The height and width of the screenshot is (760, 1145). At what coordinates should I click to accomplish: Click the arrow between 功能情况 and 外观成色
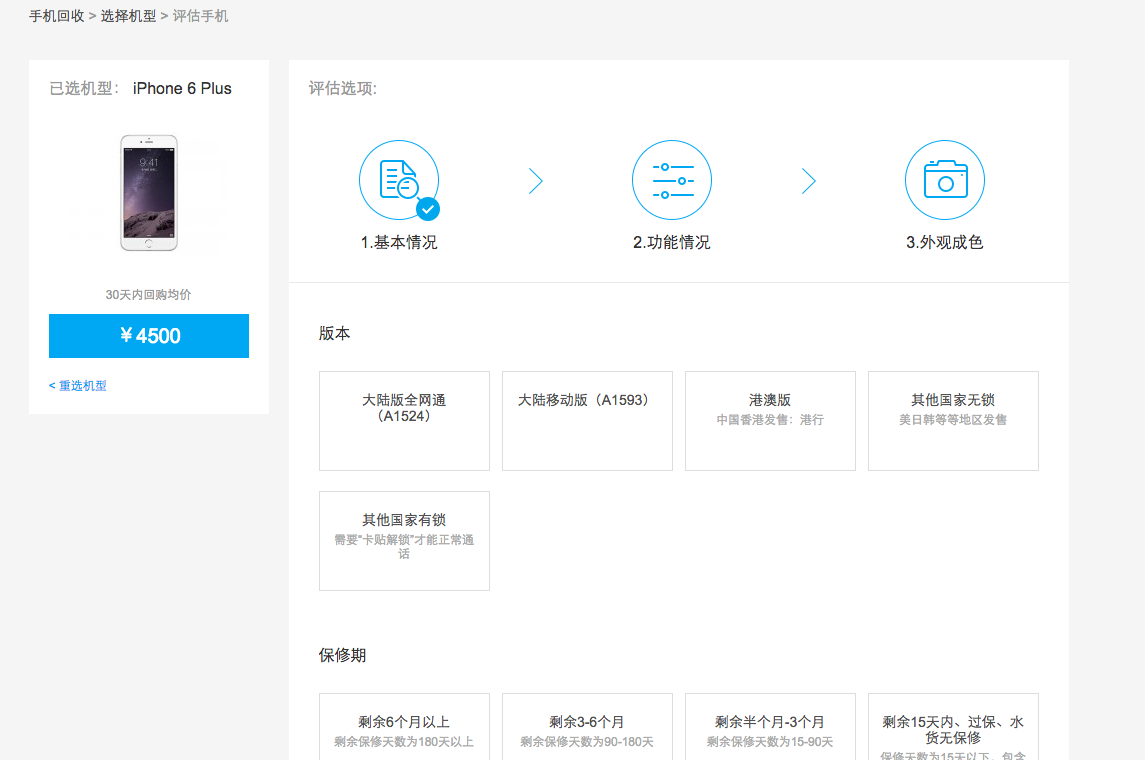click(808, 180)
